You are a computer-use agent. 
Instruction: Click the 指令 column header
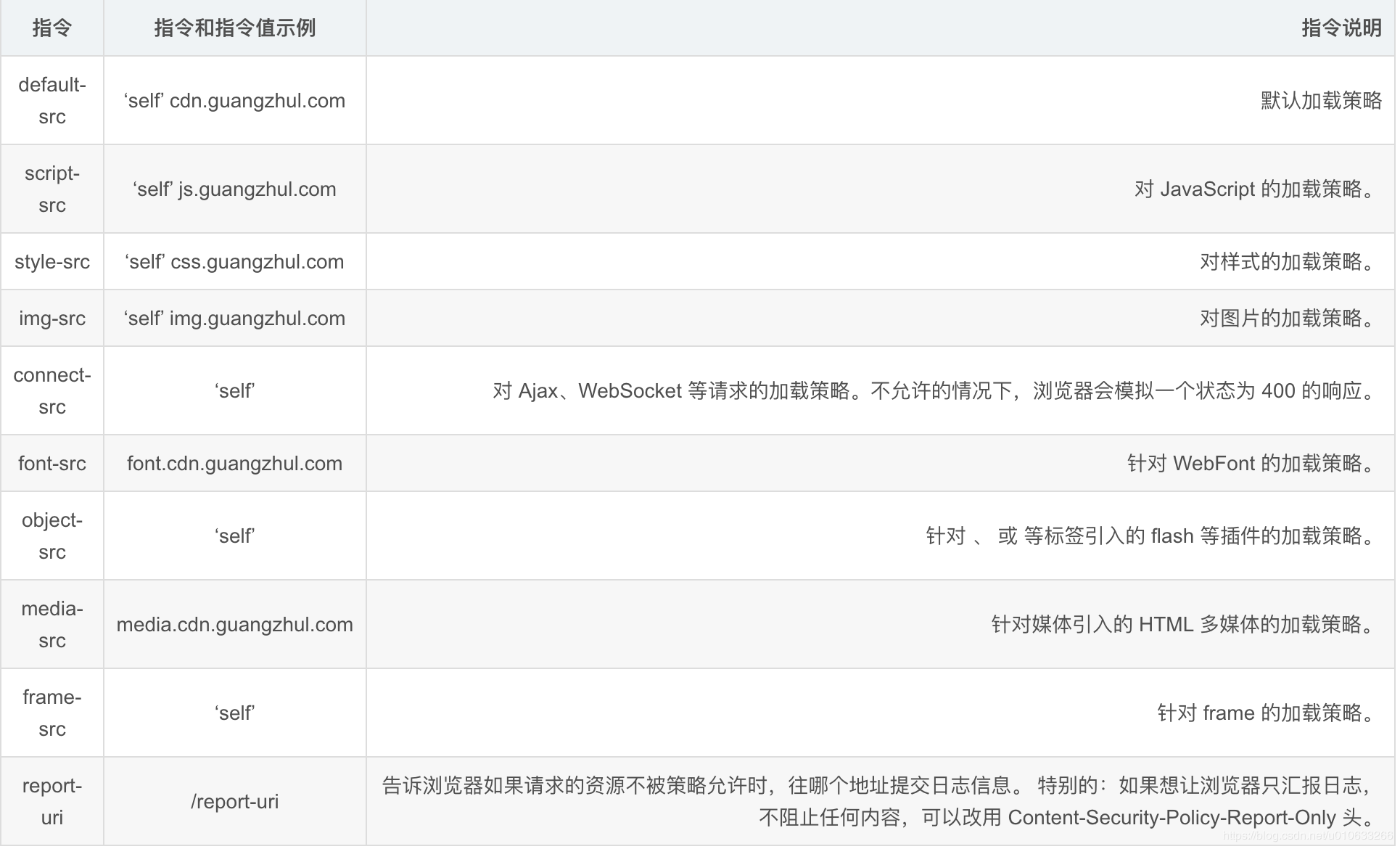click(x=52, y=28)
